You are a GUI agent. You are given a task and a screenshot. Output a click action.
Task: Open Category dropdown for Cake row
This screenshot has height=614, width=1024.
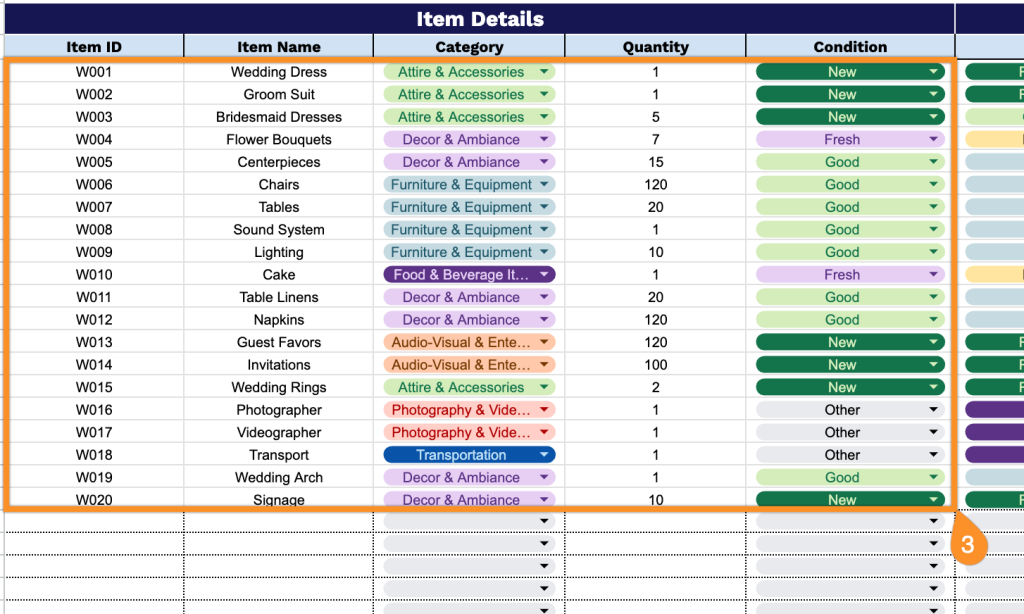pos(544,275)
